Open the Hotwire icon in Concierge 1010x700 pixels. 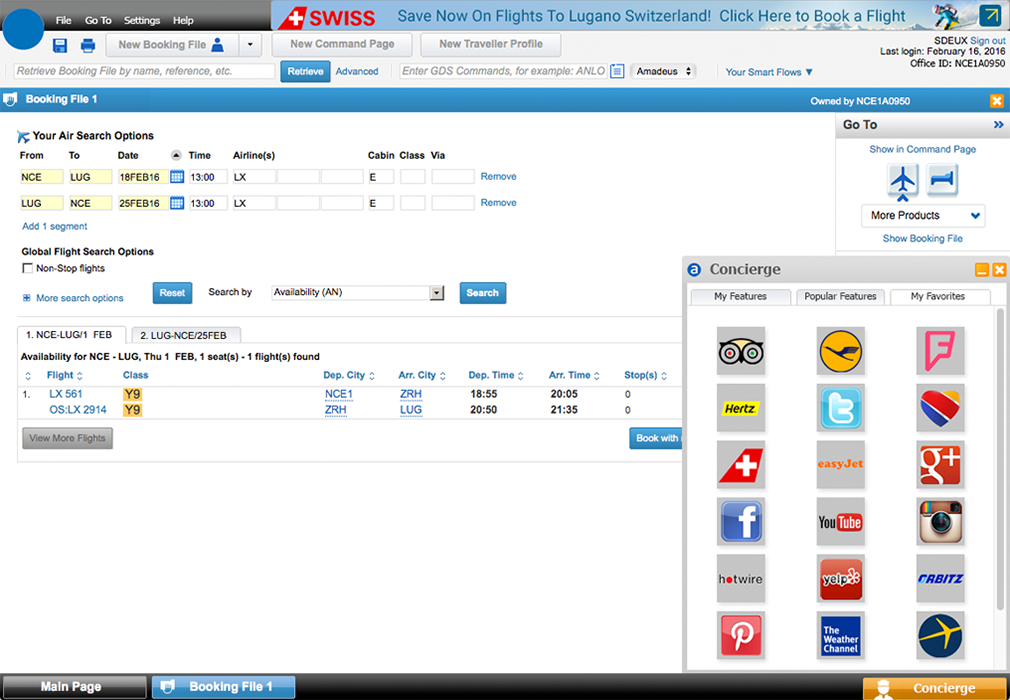741,578
